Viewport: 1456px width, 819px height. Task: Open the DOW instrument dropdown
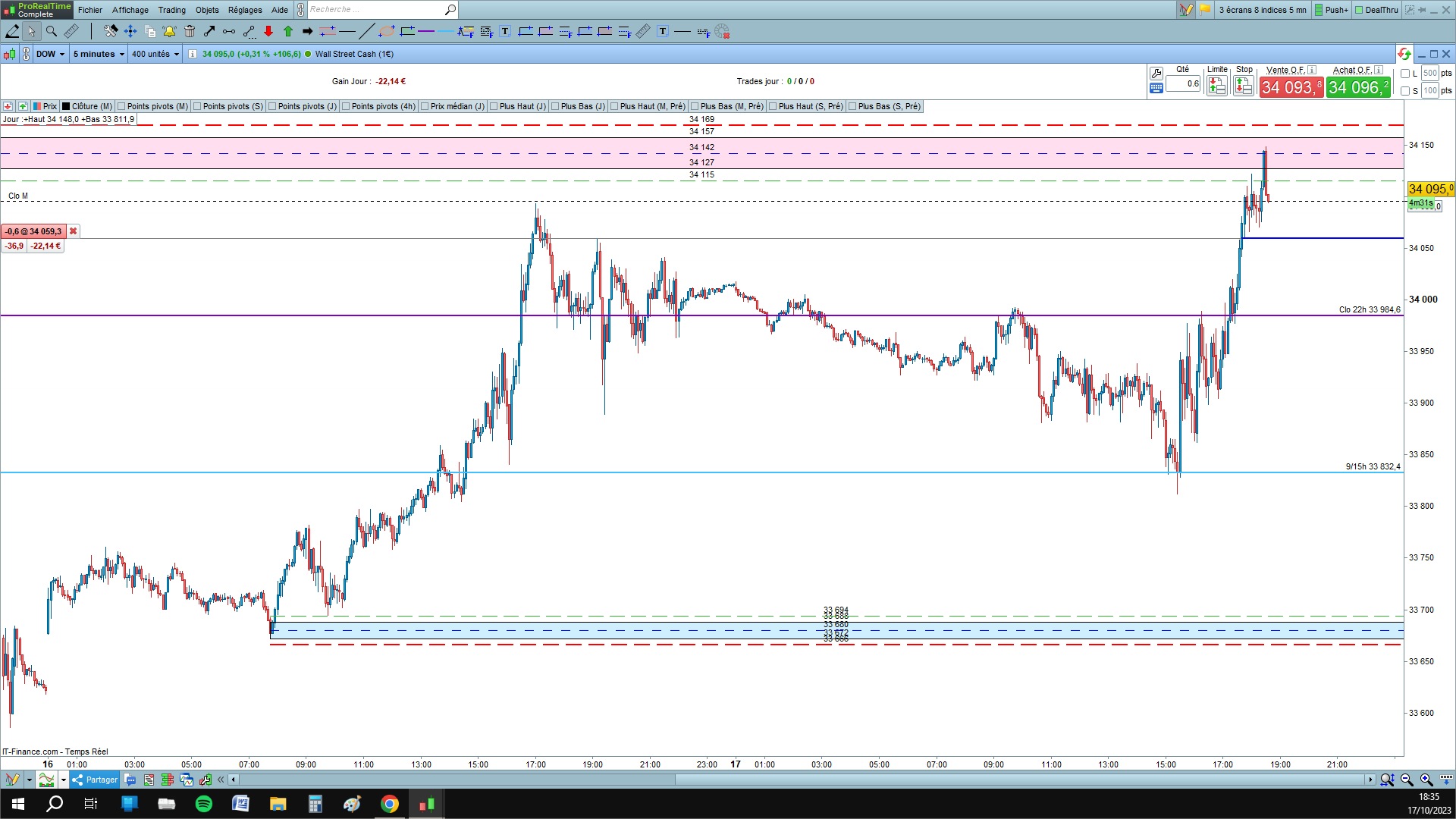pyautogui.click(x=50, y=54)
